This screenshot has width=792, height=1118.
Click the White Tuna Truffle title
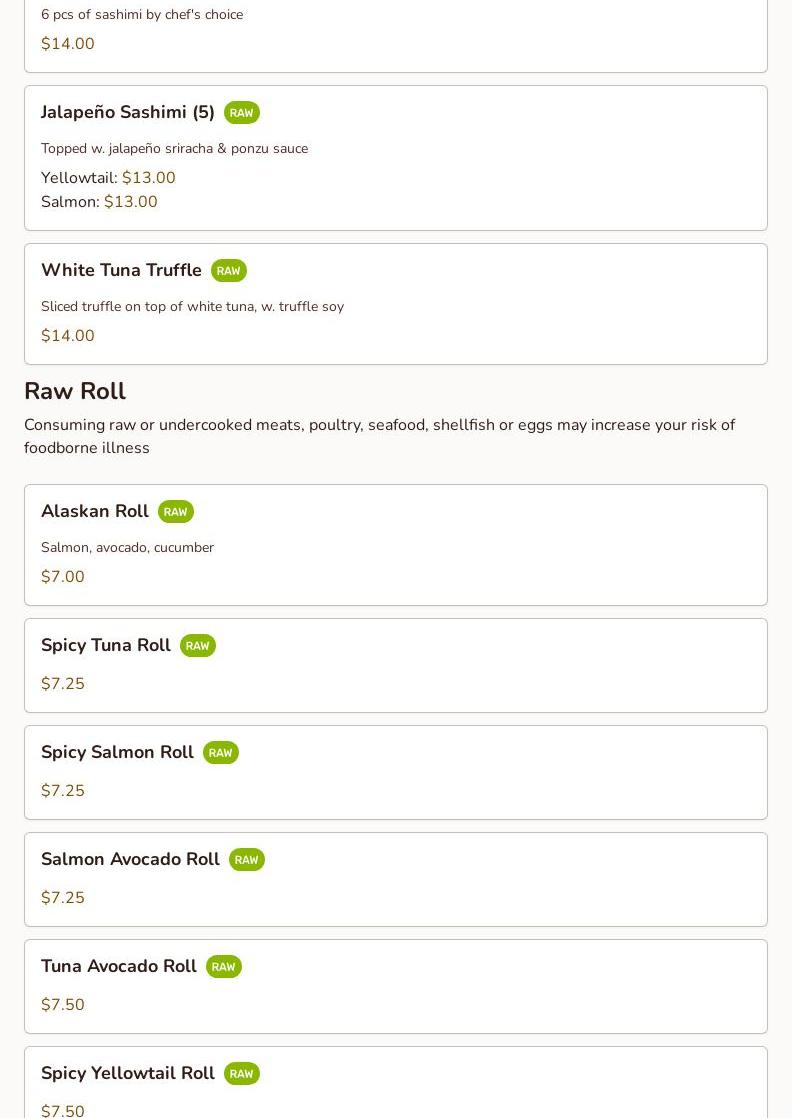[x=121, y=270]
